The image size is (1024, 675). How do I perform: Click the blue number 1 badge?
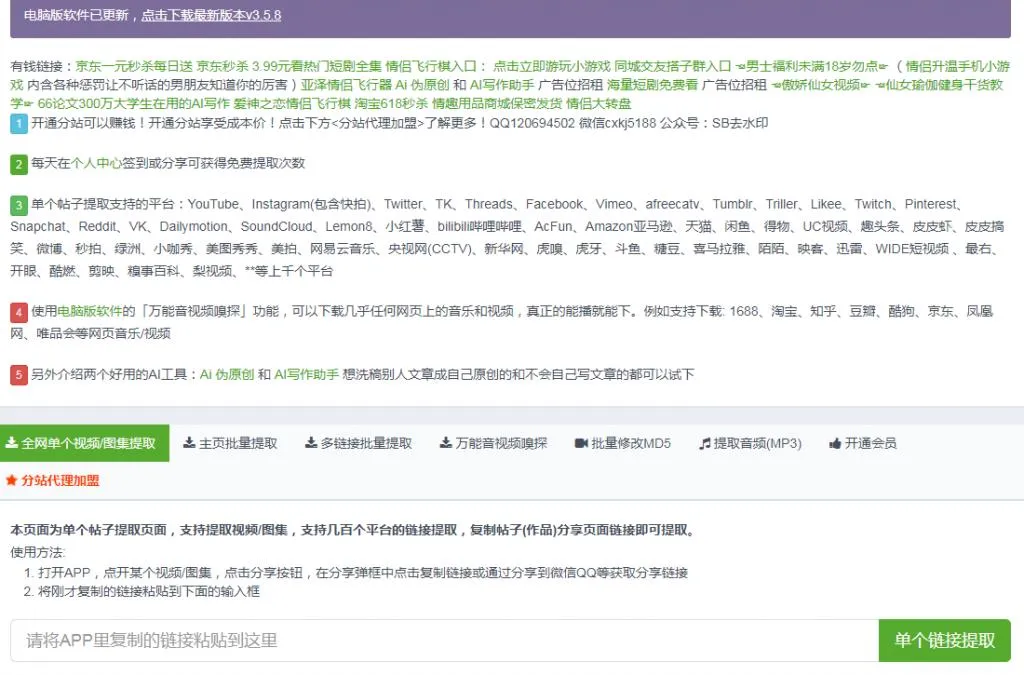click(x=19, y=124)
